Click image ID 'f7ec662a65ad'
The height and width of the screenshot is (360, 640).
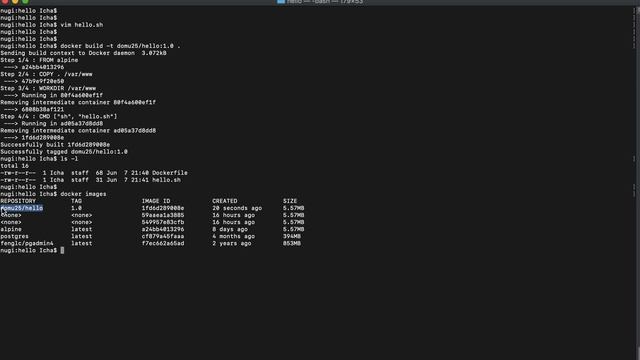(163, 244)
